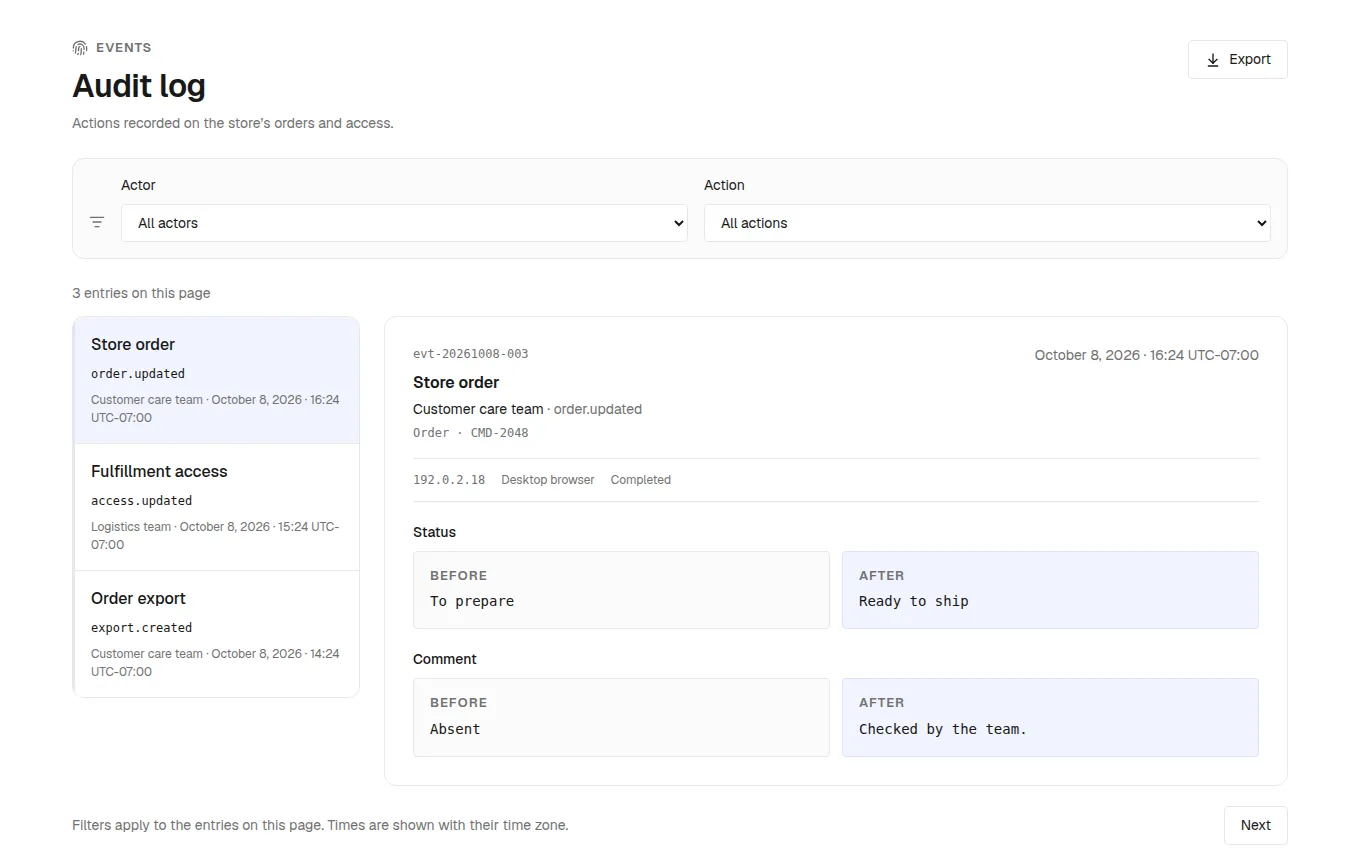Viewport: 1360px width, 850px height.
Task: Click the '3 entries on this page' count
Action: coord(141,293)
